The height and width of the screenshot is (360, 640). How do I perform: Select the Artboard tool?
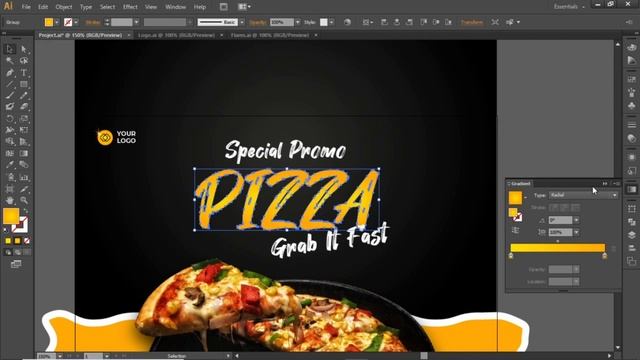pos(10,189)
